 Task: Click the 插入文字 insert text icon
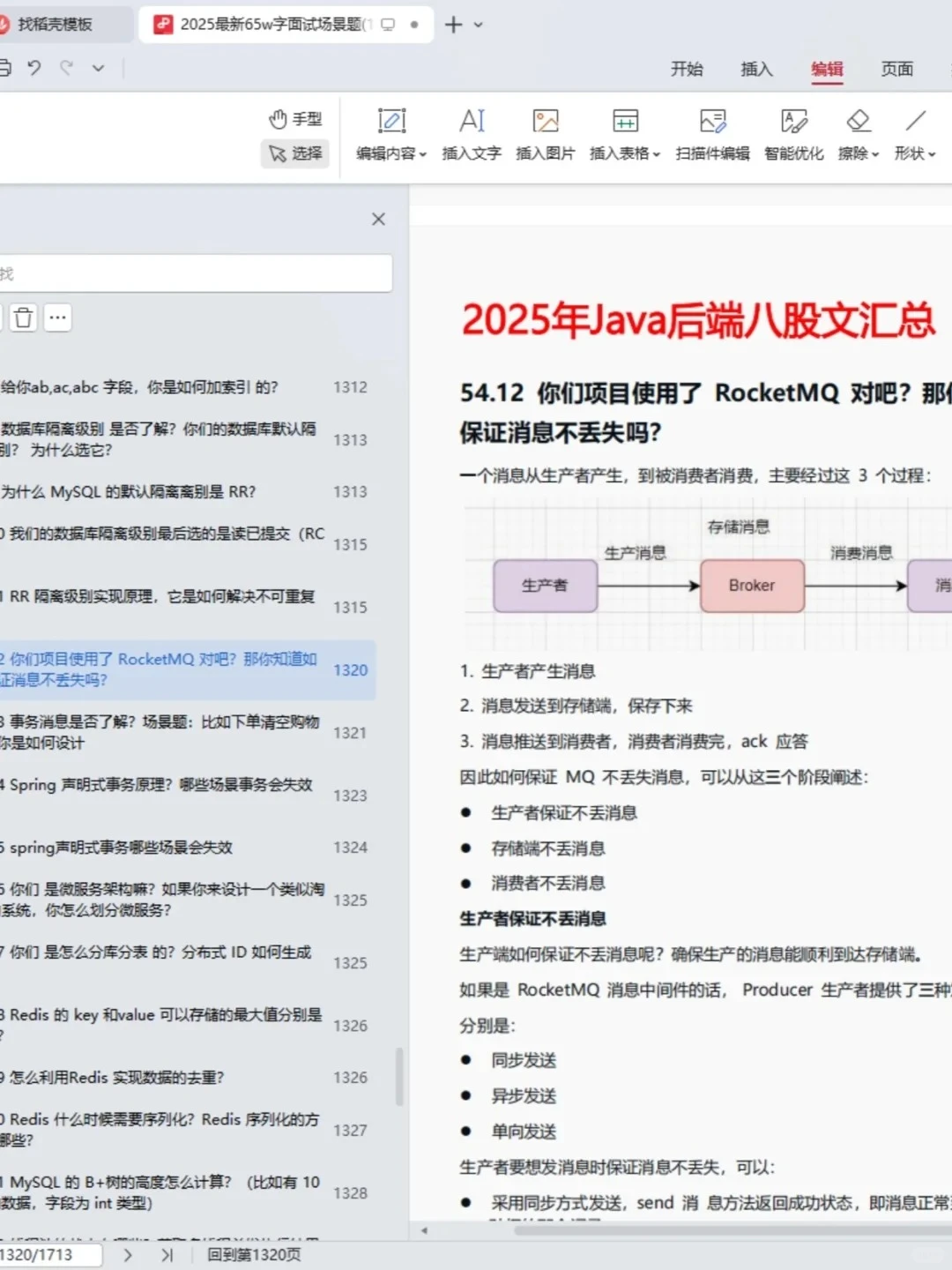pyautogui.click(x=471, y=132)
